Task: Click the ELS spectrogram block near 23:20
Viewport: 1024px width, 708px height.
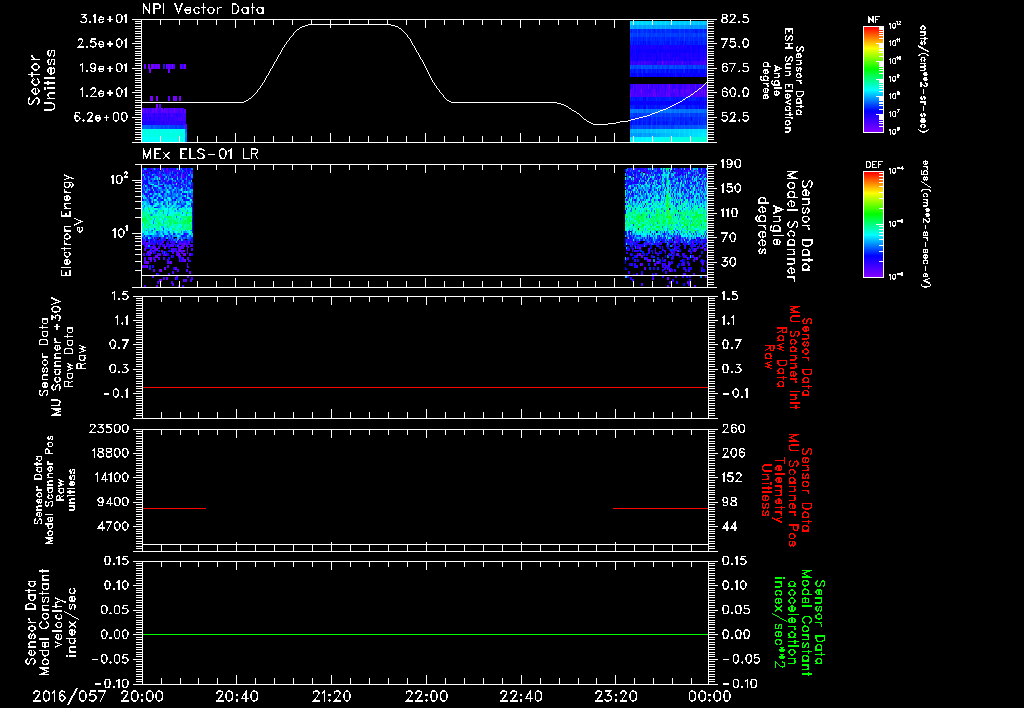Action: click(666, 227)
